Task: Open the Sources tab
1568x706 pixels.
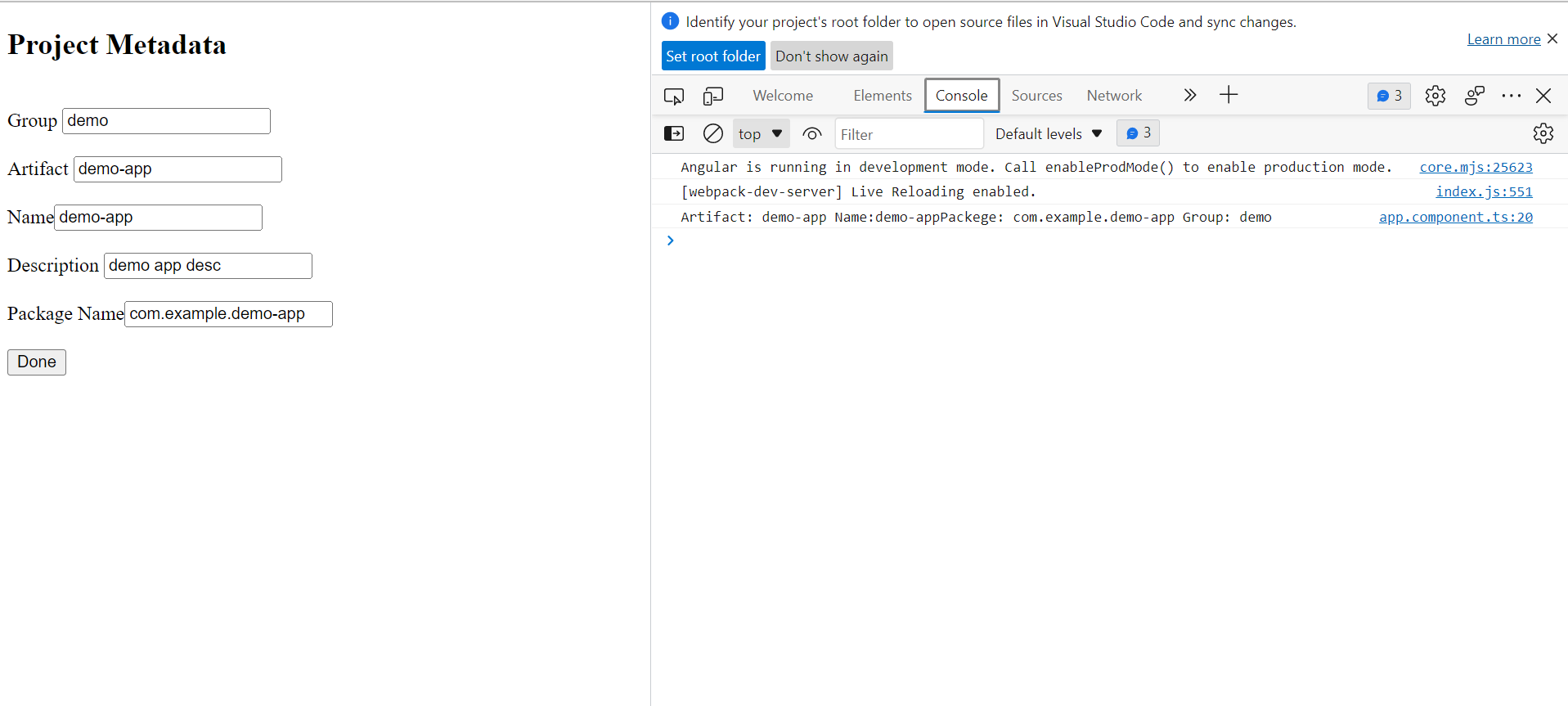Action: coord(1037,96)
